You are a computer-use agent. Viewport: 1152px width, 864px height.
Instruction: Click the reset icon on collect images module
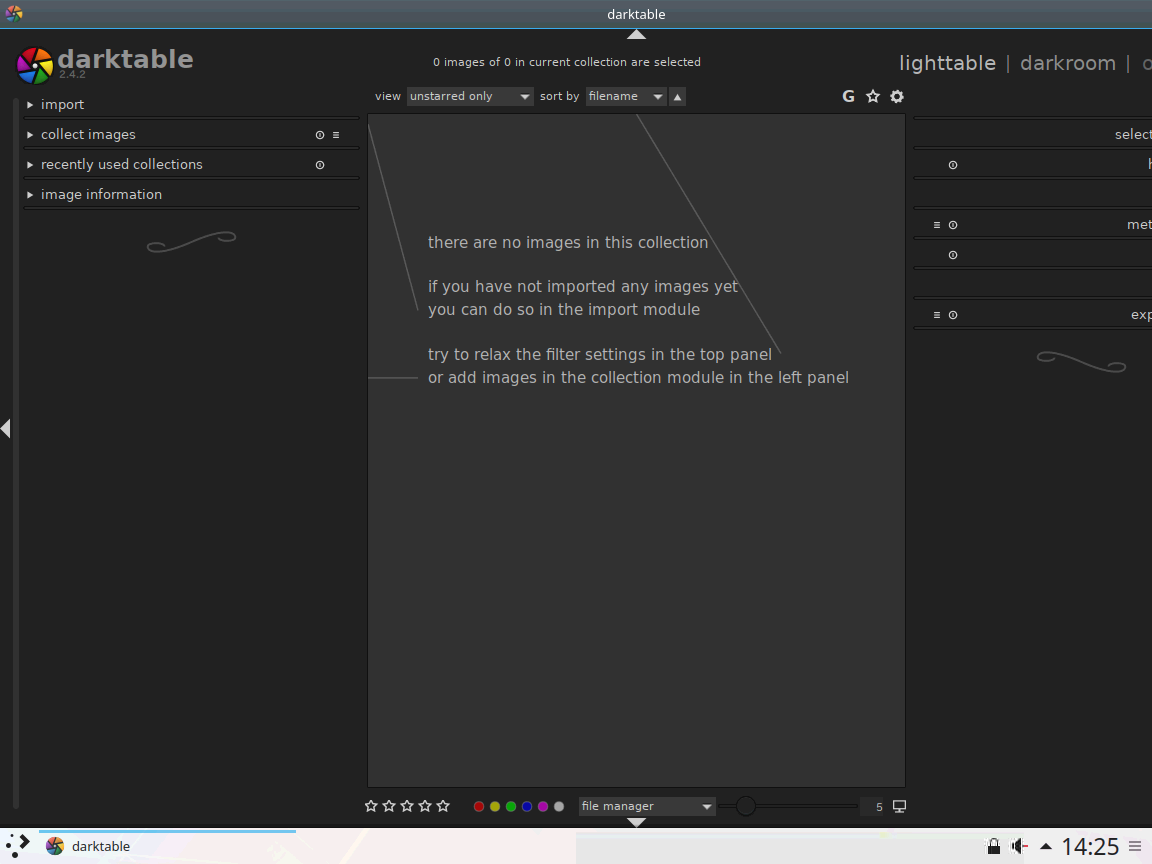pos(319,134)
